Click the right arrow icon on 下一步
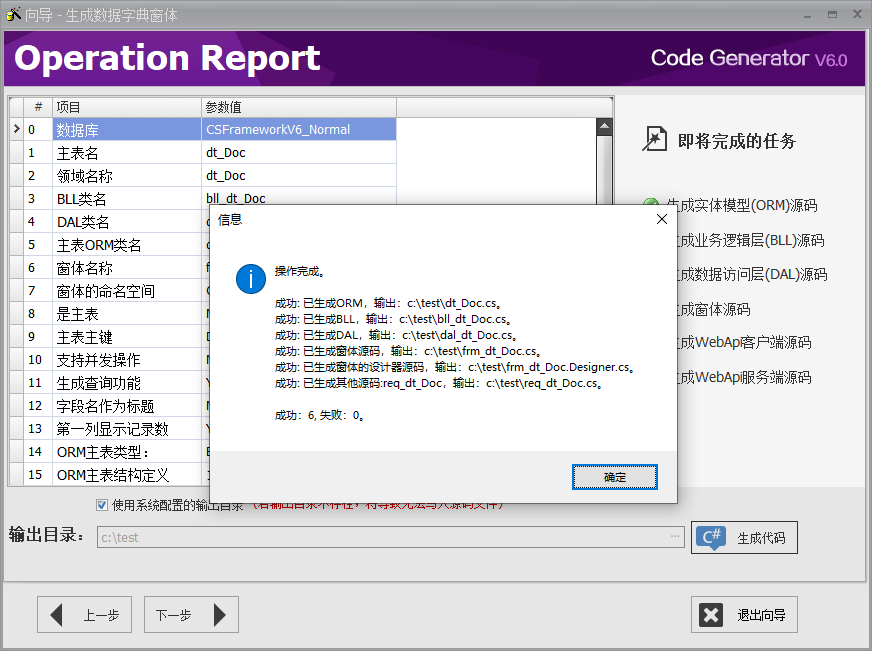 click(220, 615)
